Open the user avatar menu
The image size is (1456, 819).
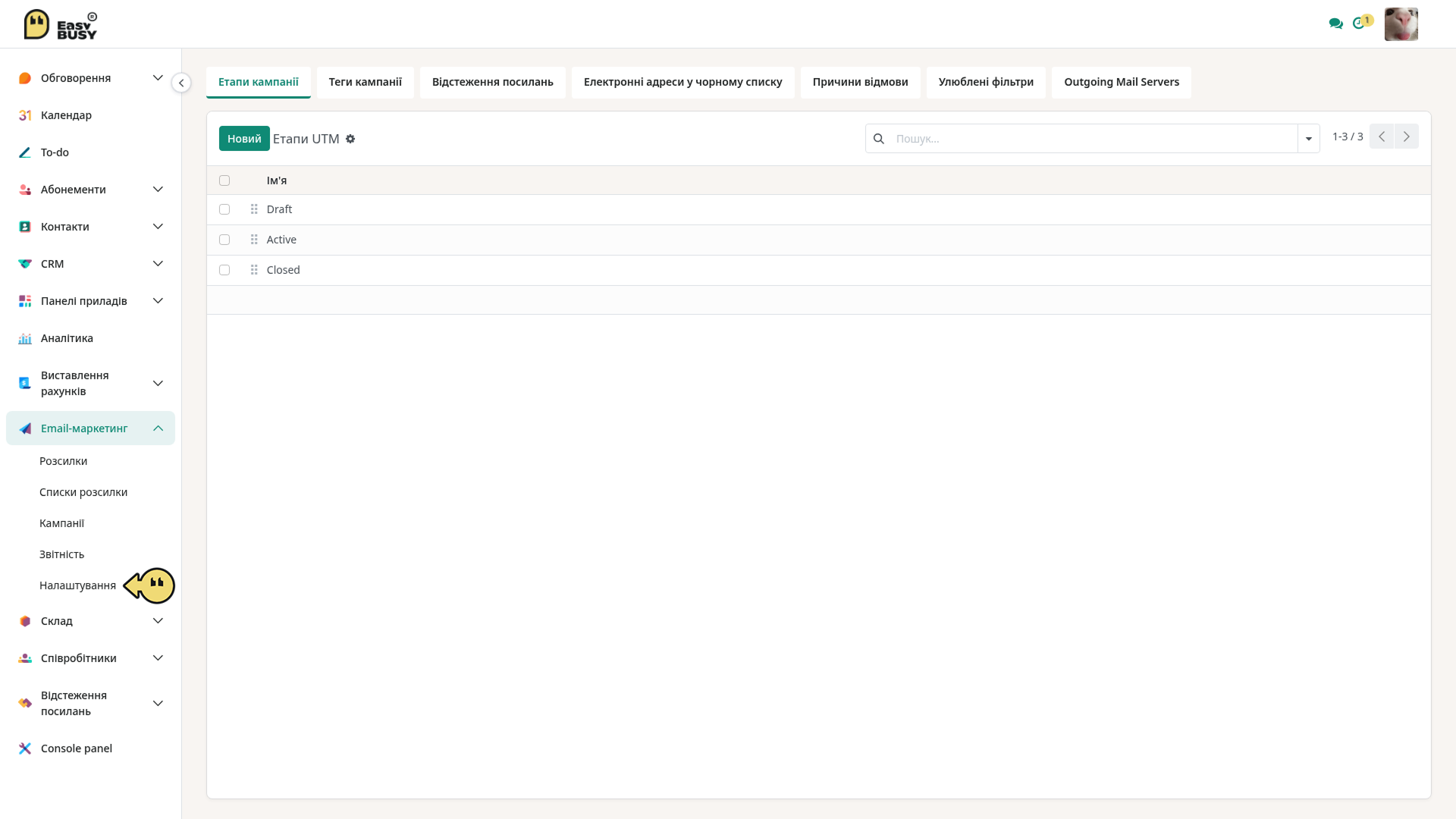pos(1401,24)
